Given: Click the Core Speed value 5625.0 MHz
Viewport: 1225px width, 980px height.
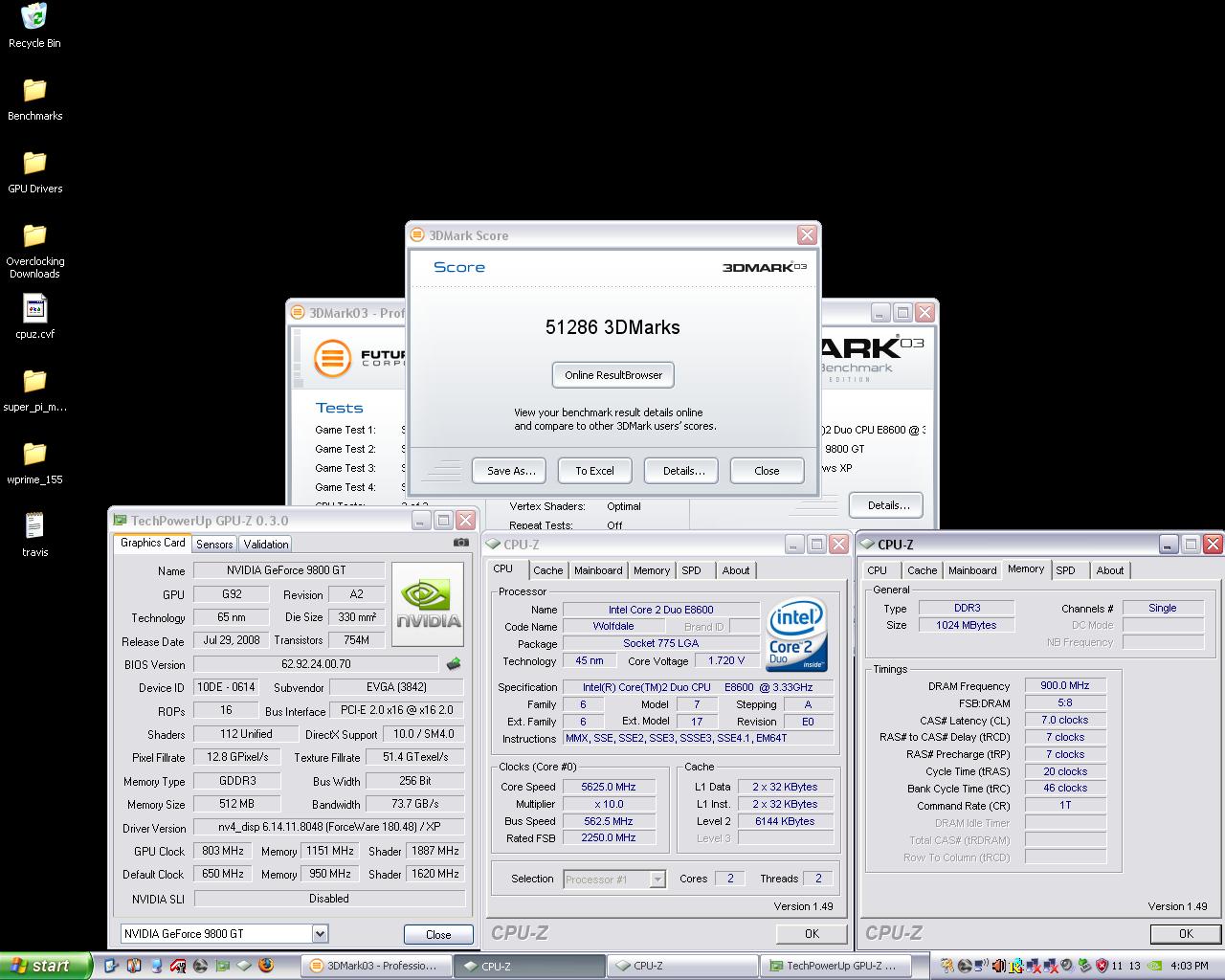Looking at the screenshot, I should [x=609, y=787].
